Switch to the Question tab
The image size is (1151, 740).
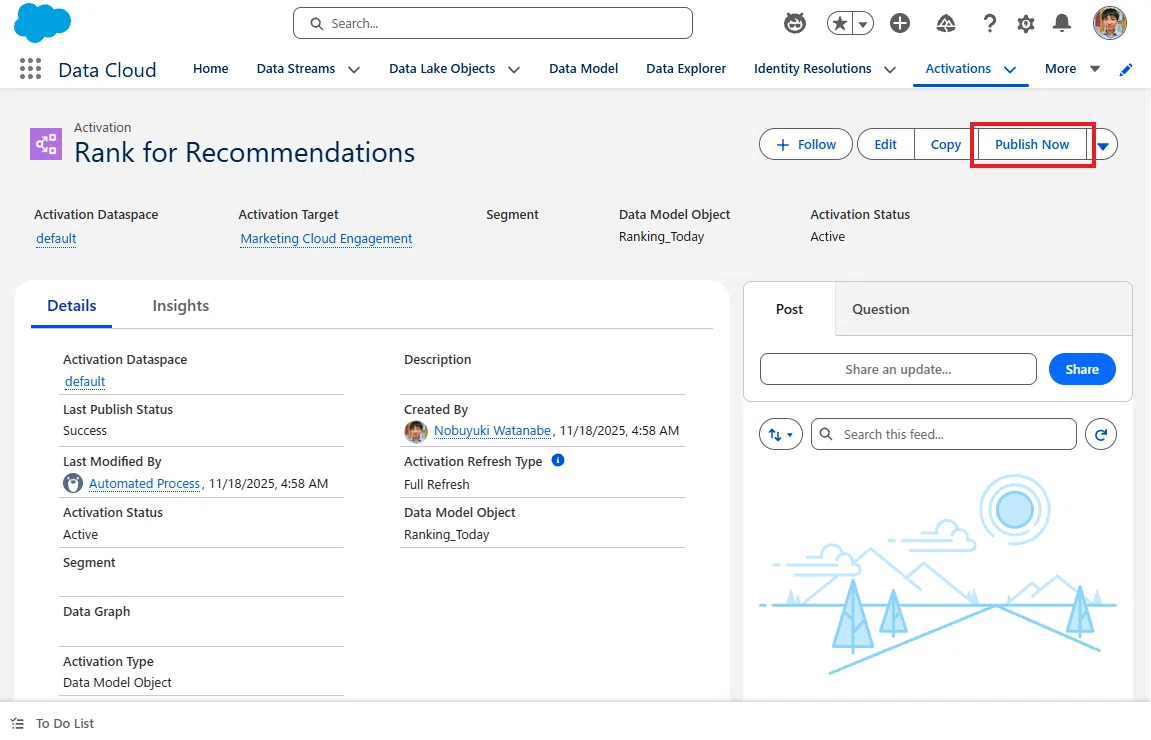[880, 309]
